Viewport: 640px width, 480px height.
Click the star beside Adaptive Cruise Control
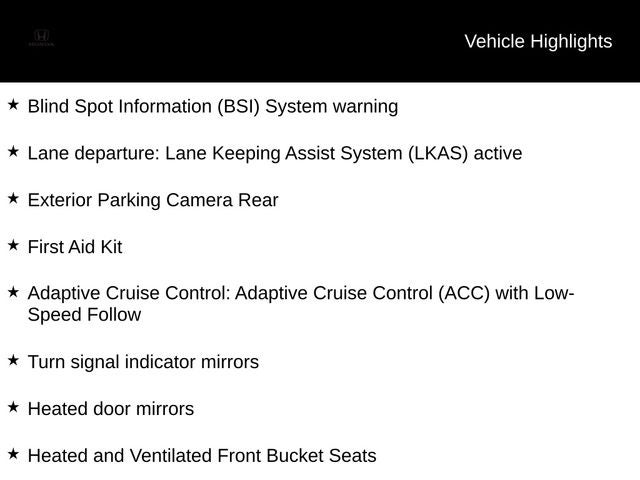(13, 292)
